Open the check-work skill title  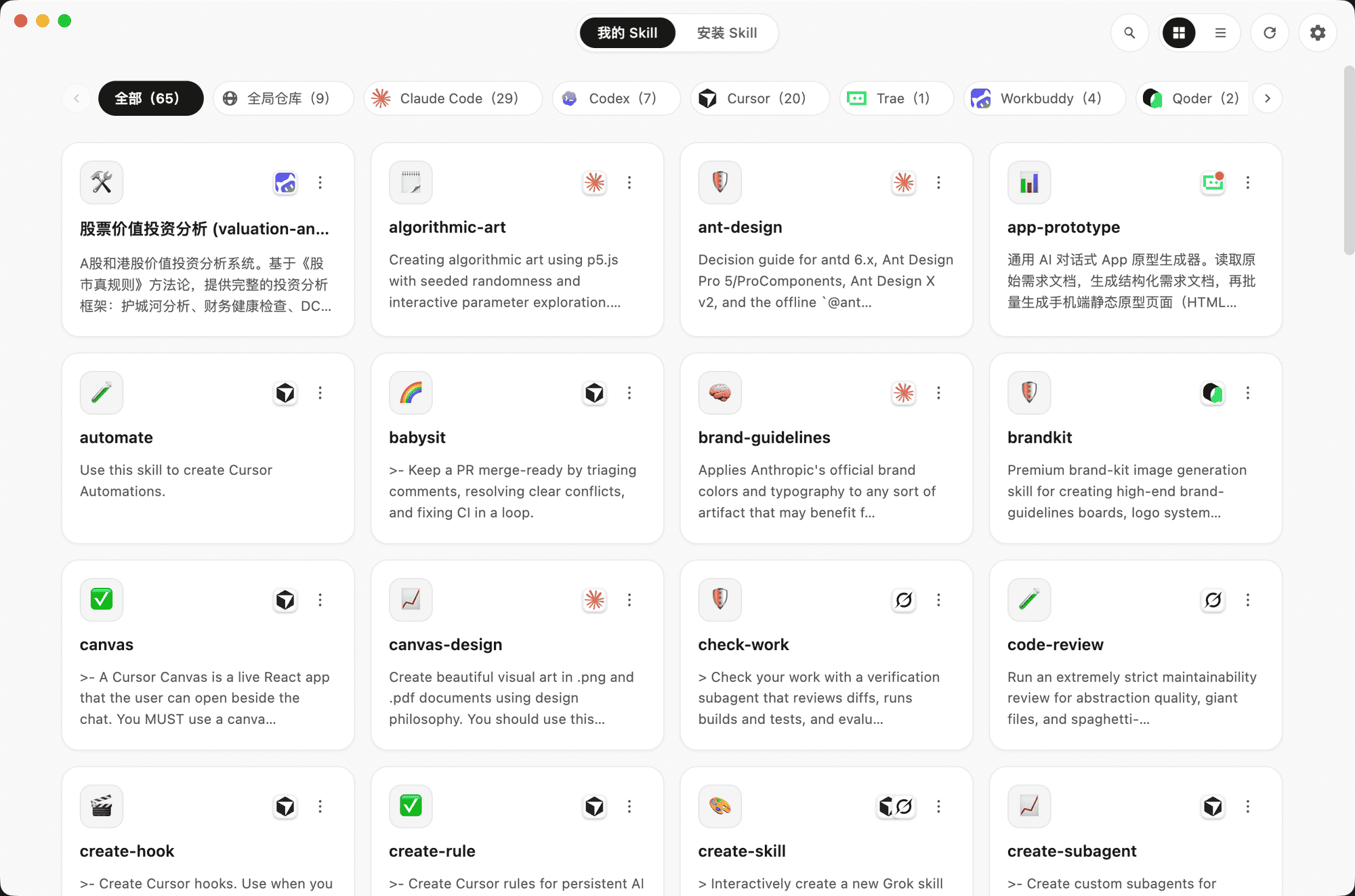pyautogui.click(x=743, y=645)
